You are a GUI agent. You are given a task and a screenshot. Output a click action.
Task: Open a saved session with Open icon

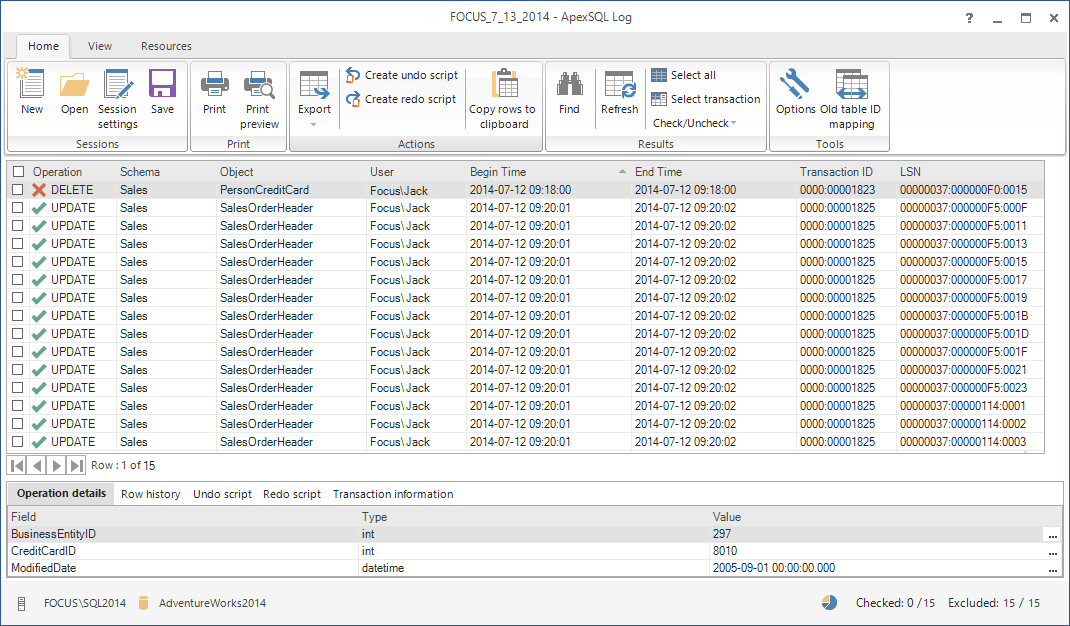tap(74, 86)
